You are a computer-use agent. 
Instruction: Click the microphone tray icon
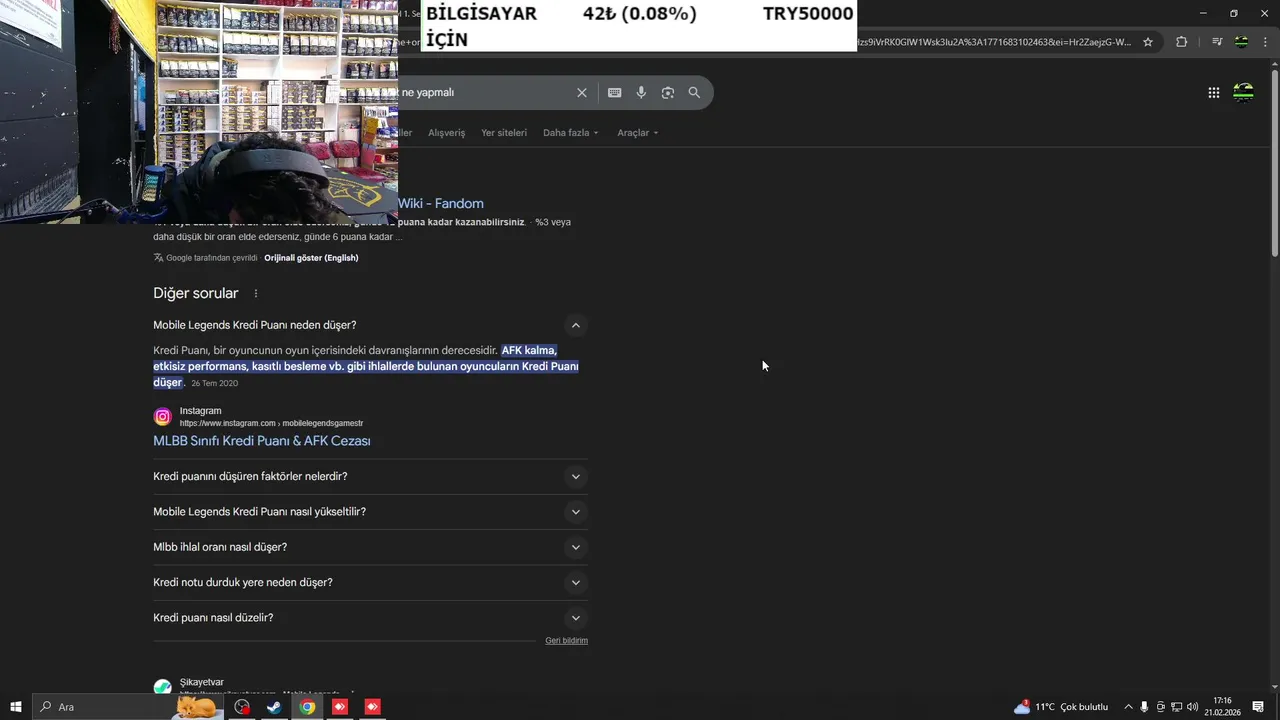[1144, 707]
